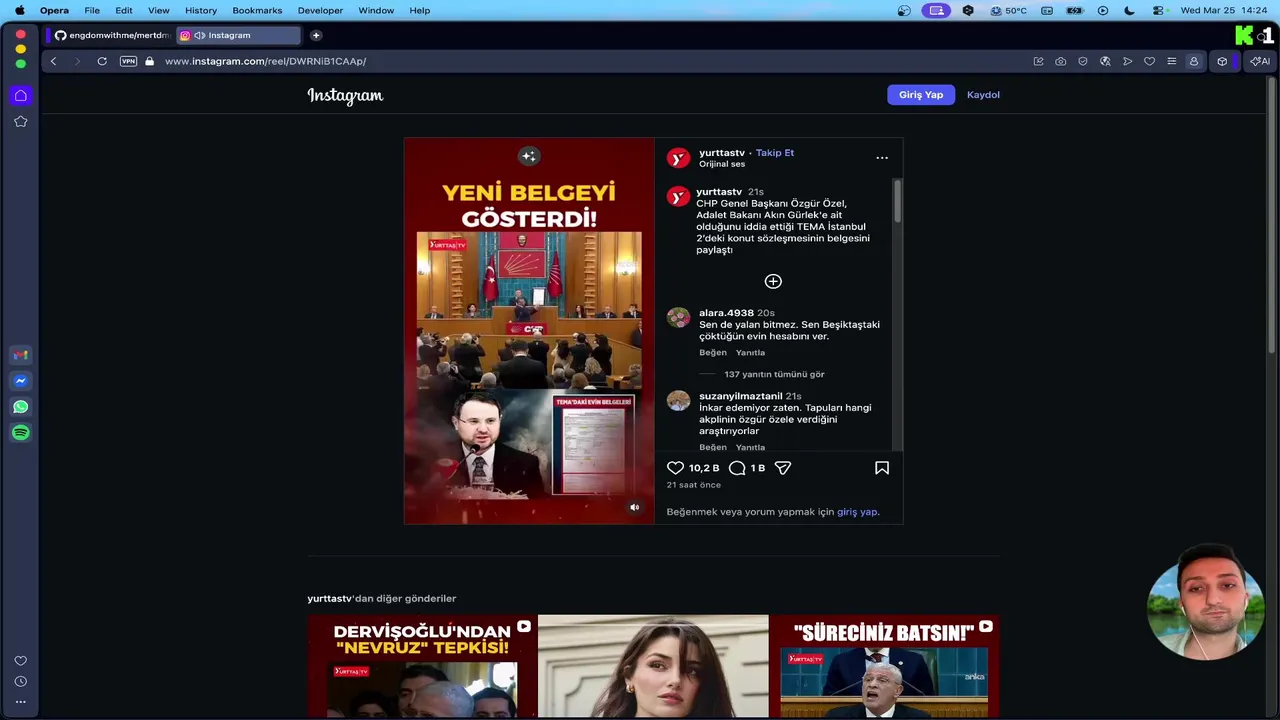Add page to bookmarks via heart icon
The width and height of the screenshot is (1280, 720).
(x=1149, y=61)
